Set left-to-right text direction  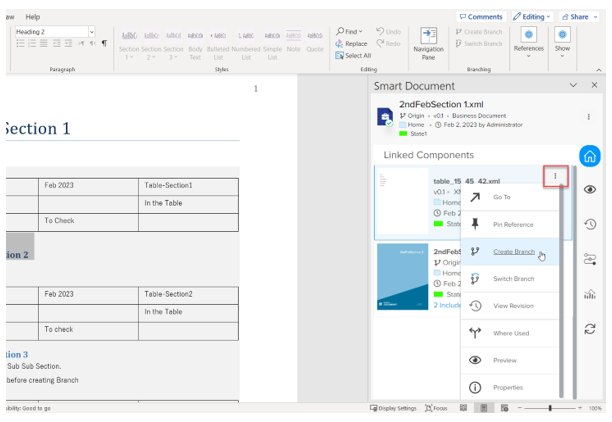(x=81, y=43)
